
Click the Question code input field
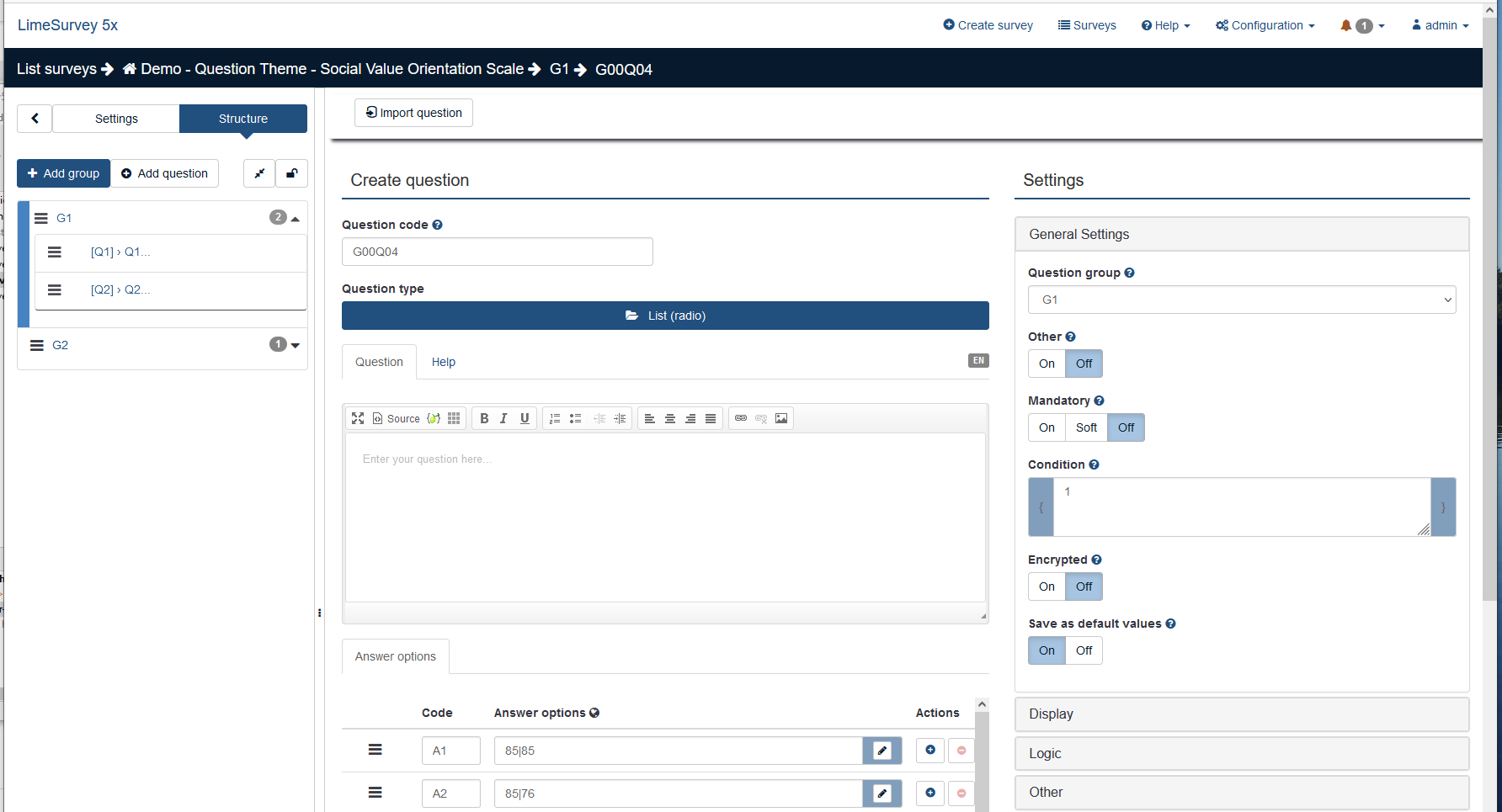pos(497,252)
